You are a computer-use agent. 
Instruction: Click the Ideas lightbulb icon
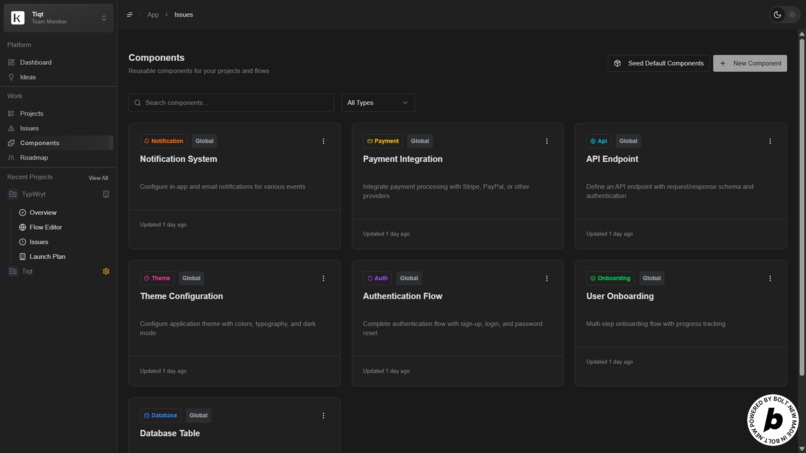(x=11, y=77)
